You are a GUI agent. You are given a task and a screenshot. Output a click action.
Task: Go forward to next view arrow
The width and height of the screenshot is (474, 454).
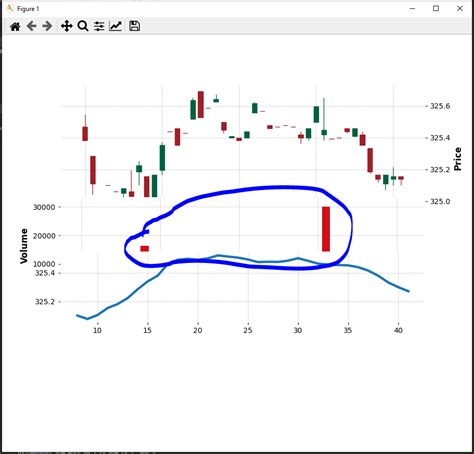(x=47, y=26)
